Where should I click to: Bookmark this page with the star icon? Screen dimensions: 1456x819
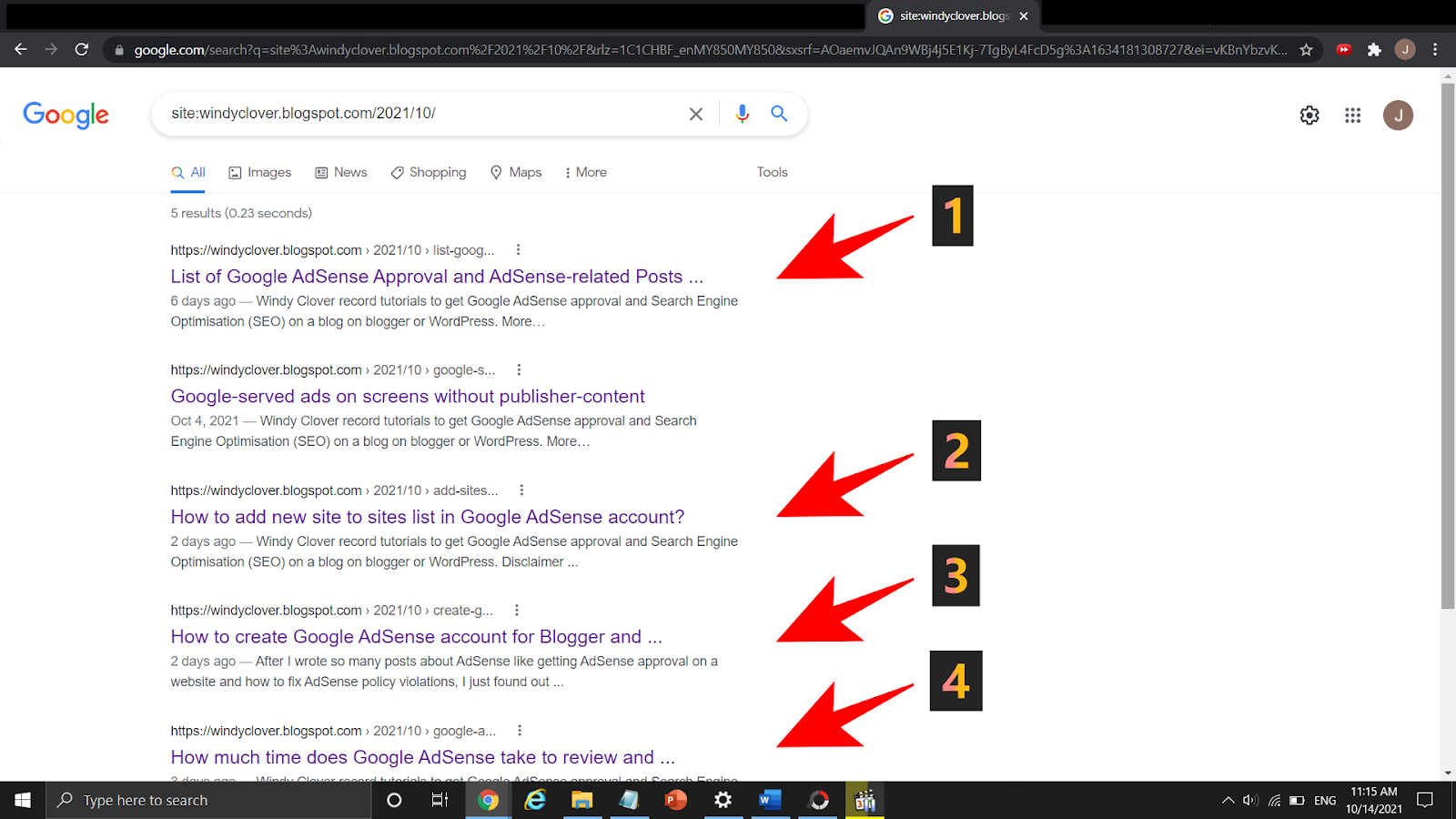[x=1306, y=50]
